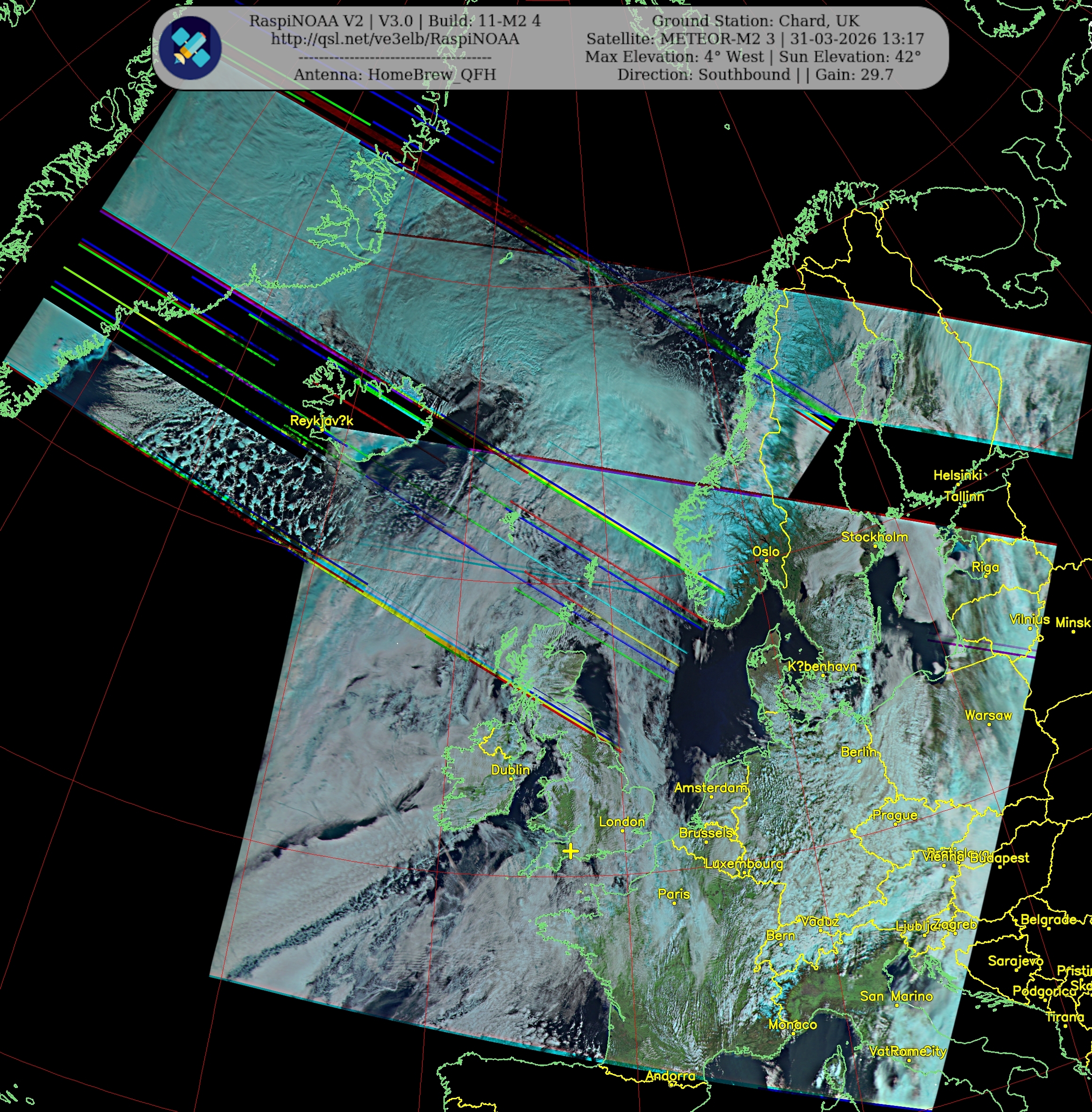This screenshot has height=1112, width=1092.
Task: Click the London city label
Action: (x=622, y=822)
